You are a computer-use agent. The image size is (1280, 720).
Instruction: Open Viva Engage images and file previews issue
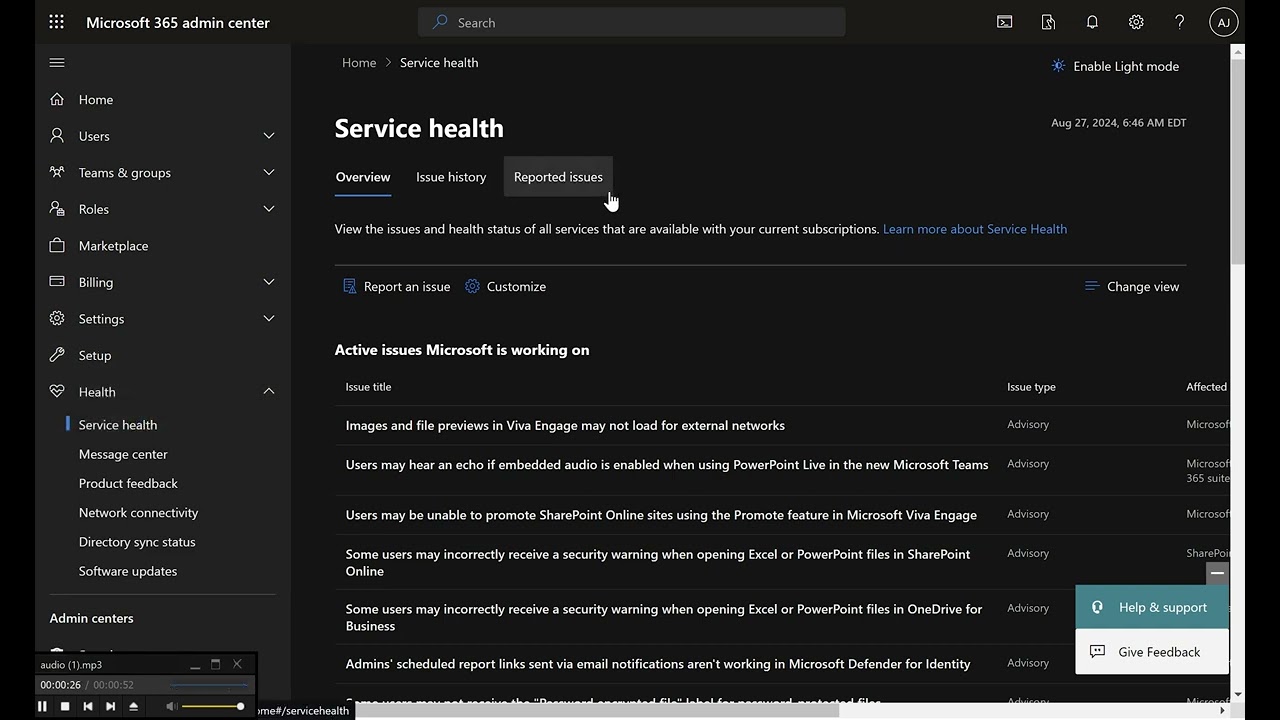565,425
